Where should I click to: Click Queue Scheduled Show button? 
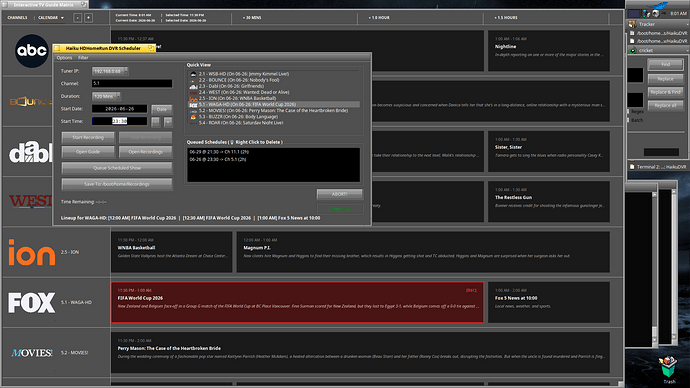tap(117, 168)
